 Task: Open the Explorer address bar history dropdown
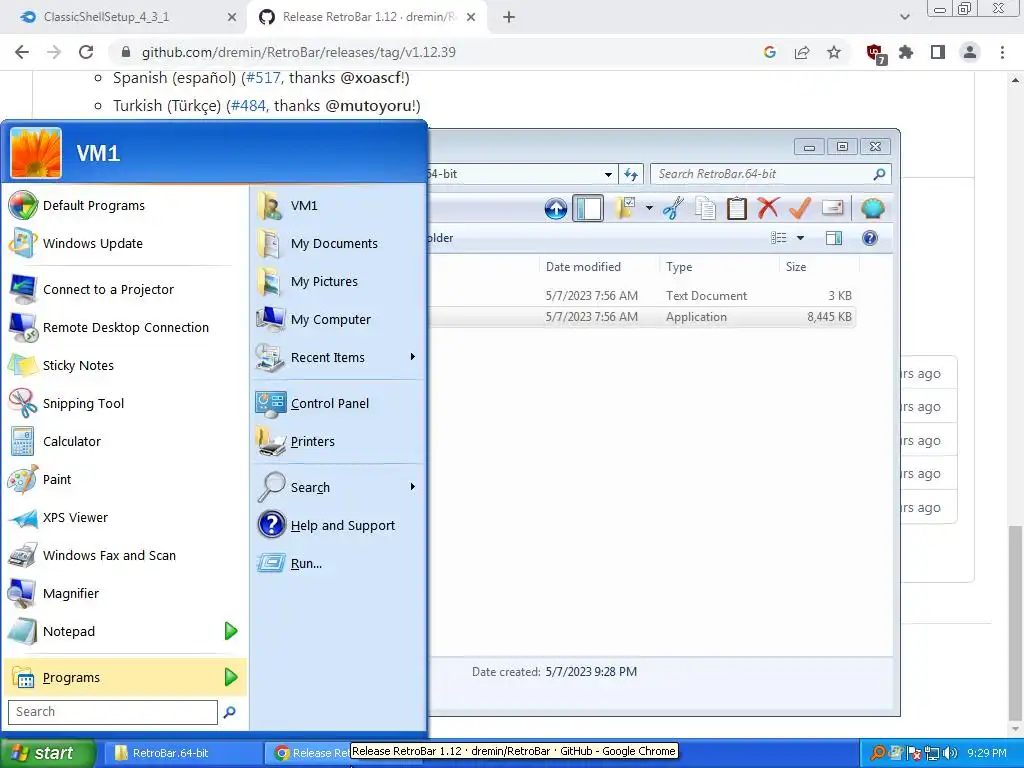[x=608, y=174]
